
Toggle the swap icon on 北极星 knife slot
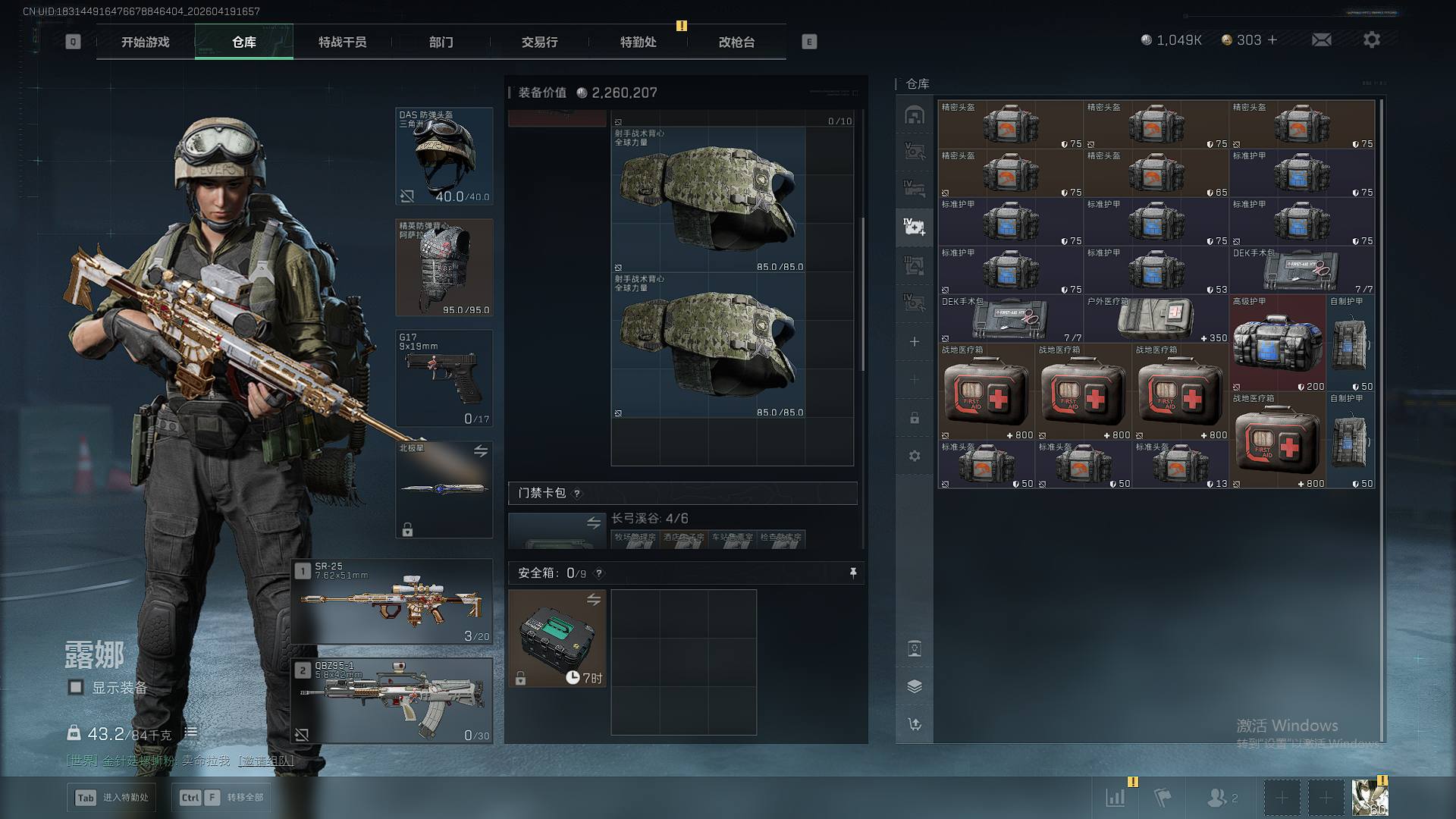click(x=480, y=451)
